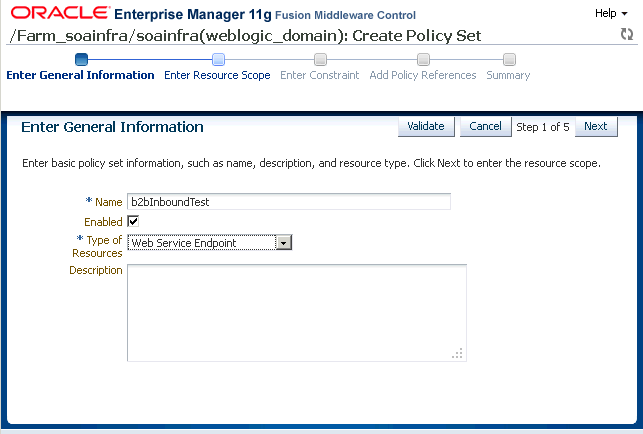Image resolution: width=643 pixels, height=434 pixels.
Task: Click the Summary step marker
Action: tap(509, 59)
